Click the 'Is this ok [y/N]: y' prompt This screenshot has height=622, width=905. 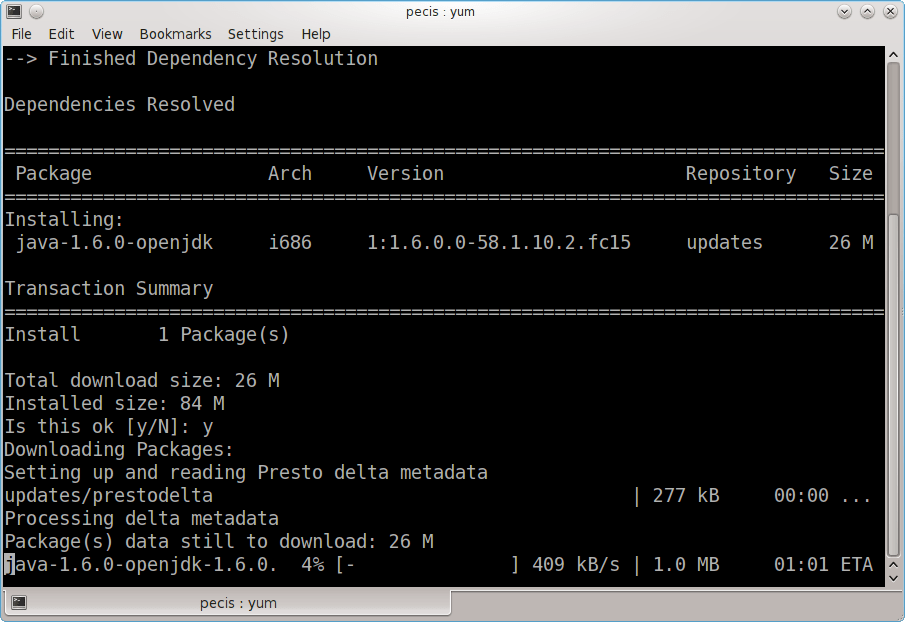(109, 426)
